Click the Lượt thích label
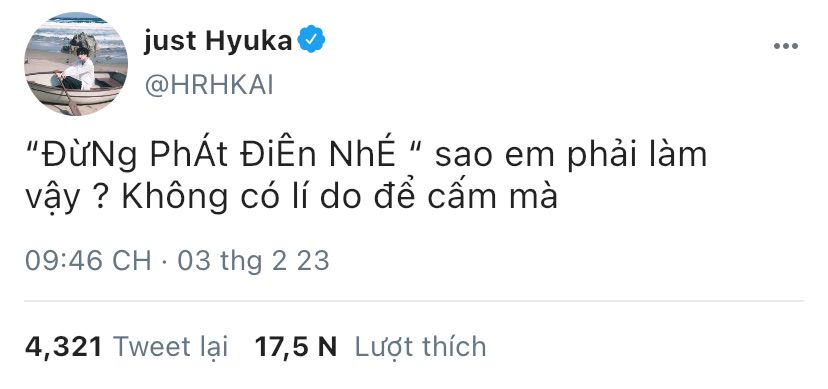 (x=420, y=347)
